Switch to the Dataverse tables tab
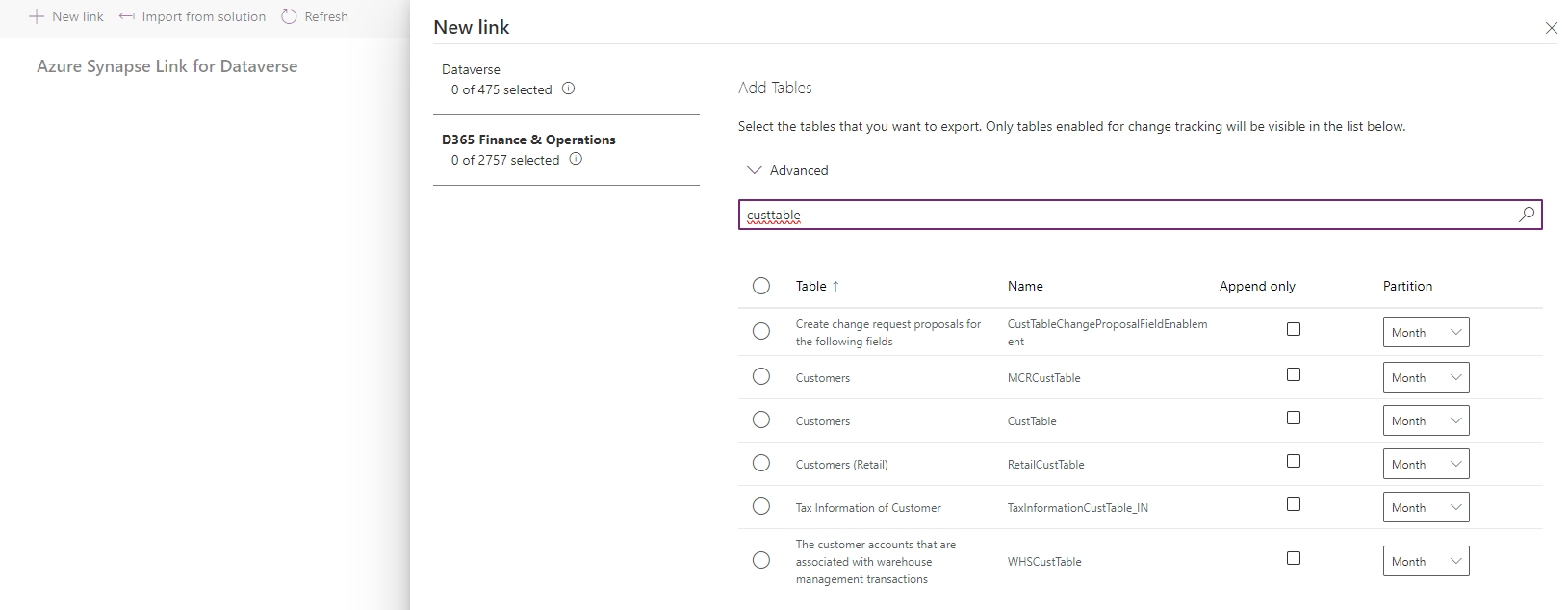The height and width of the screenshot is (610, 1568). [x=566, y=80]
